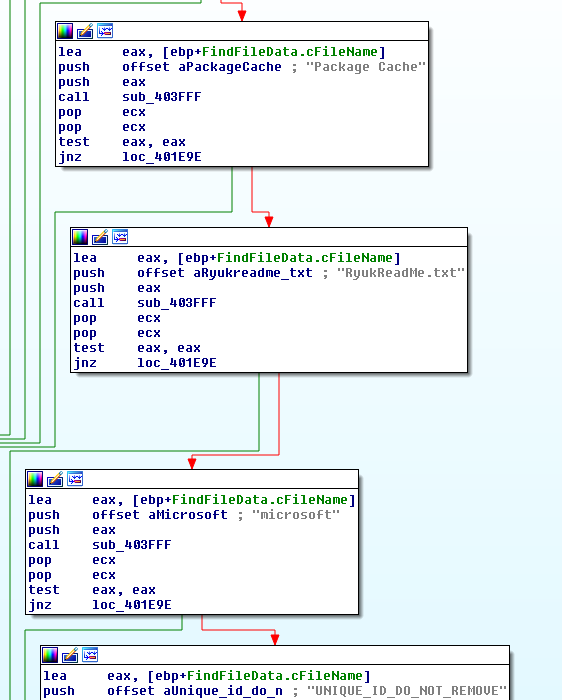Image resolution: width=562 pixels, height=700 pixels.
Task: Click 'push eax' in RyukReadMe.txt block
Action: pos(117,288)
